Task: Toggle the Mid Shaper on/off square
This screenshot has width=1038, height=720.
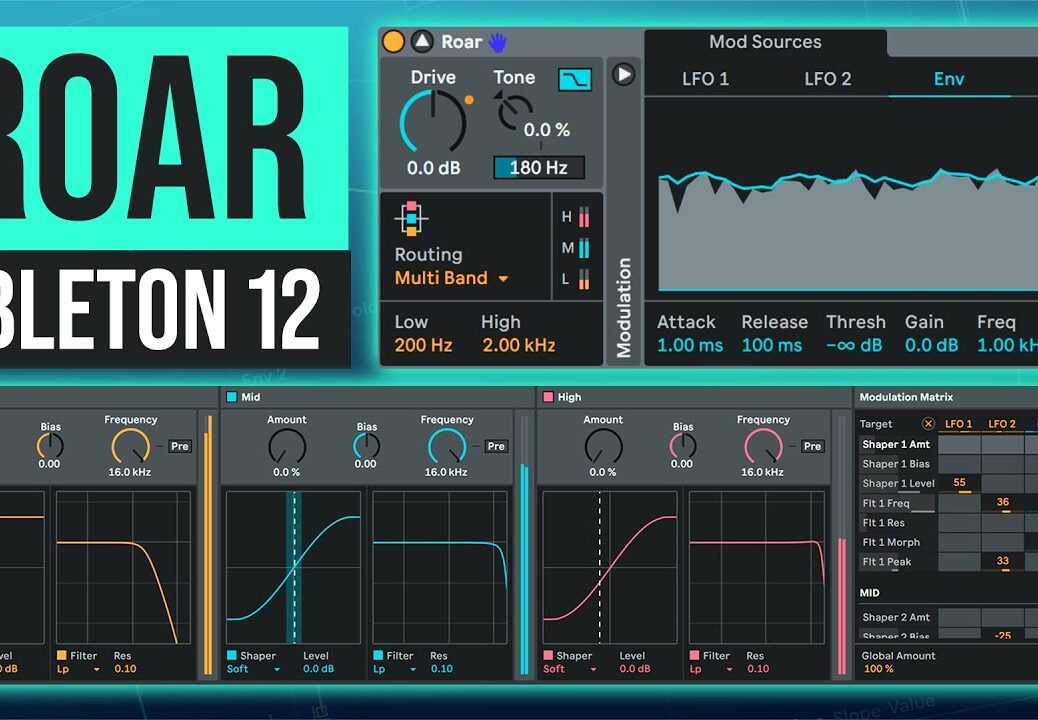Action: coord(232,655)
